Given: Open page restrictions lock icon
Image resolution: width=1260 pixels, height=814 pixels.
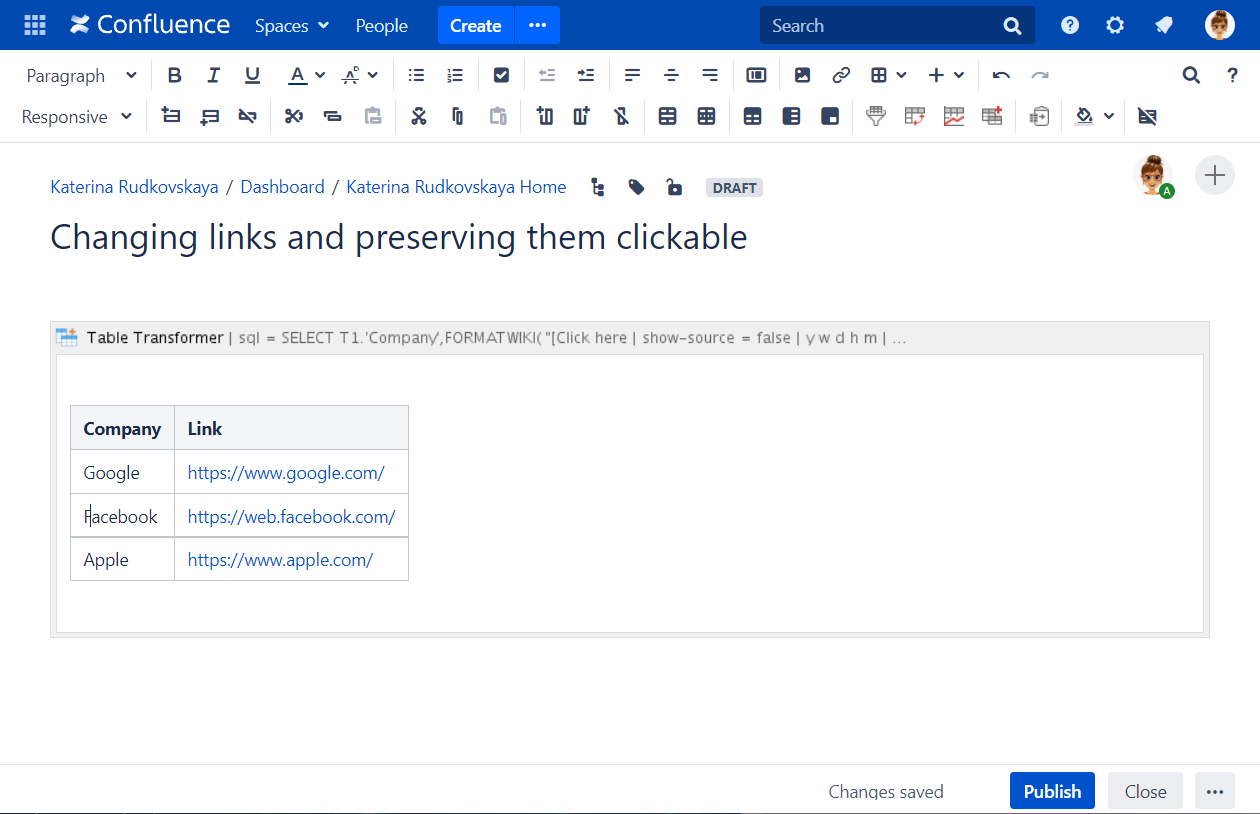Looking at the screenshot, I should (x=675, y=187).
